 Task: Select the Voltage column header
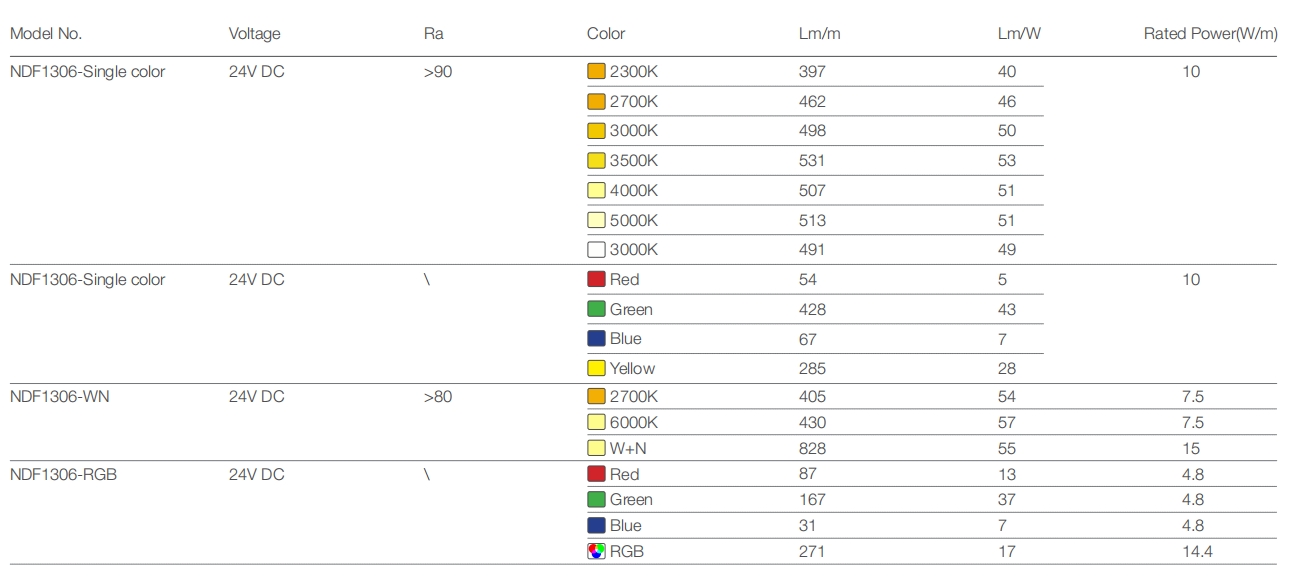[x=254, y=34]
